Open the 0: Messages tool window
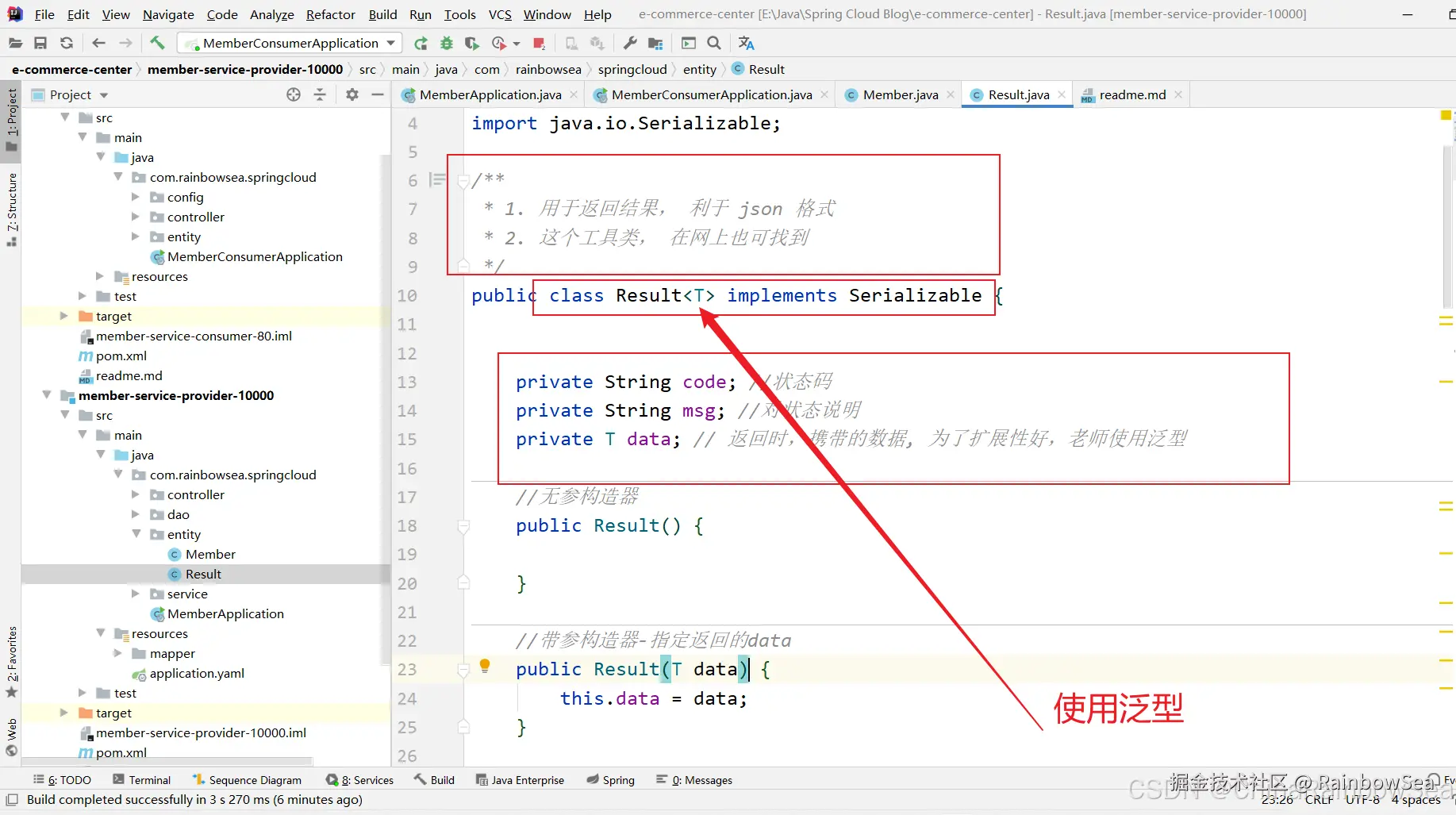 click(694, 780)
